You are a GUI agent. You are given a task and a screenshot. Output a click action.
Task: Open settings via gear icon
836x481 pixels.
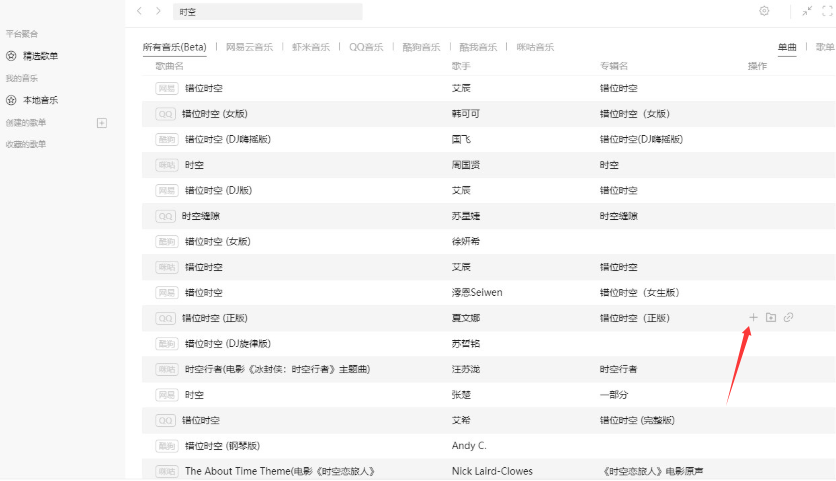764,11
